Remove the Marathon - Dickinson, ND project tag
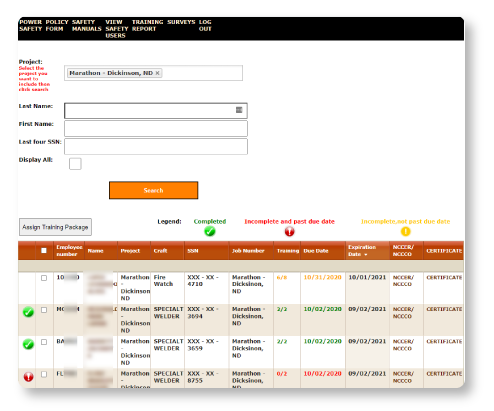 tap(158, 73)
